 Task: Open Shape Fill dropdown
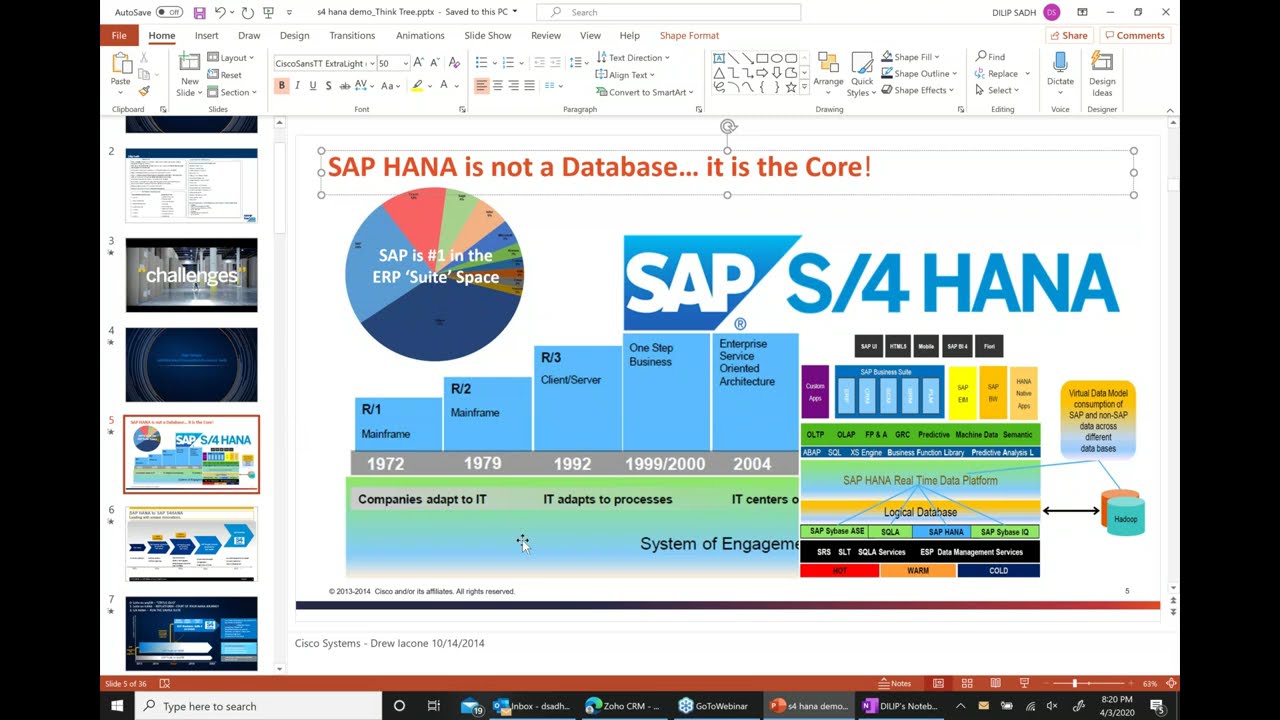pyautogui.click(x=910, y=57)
